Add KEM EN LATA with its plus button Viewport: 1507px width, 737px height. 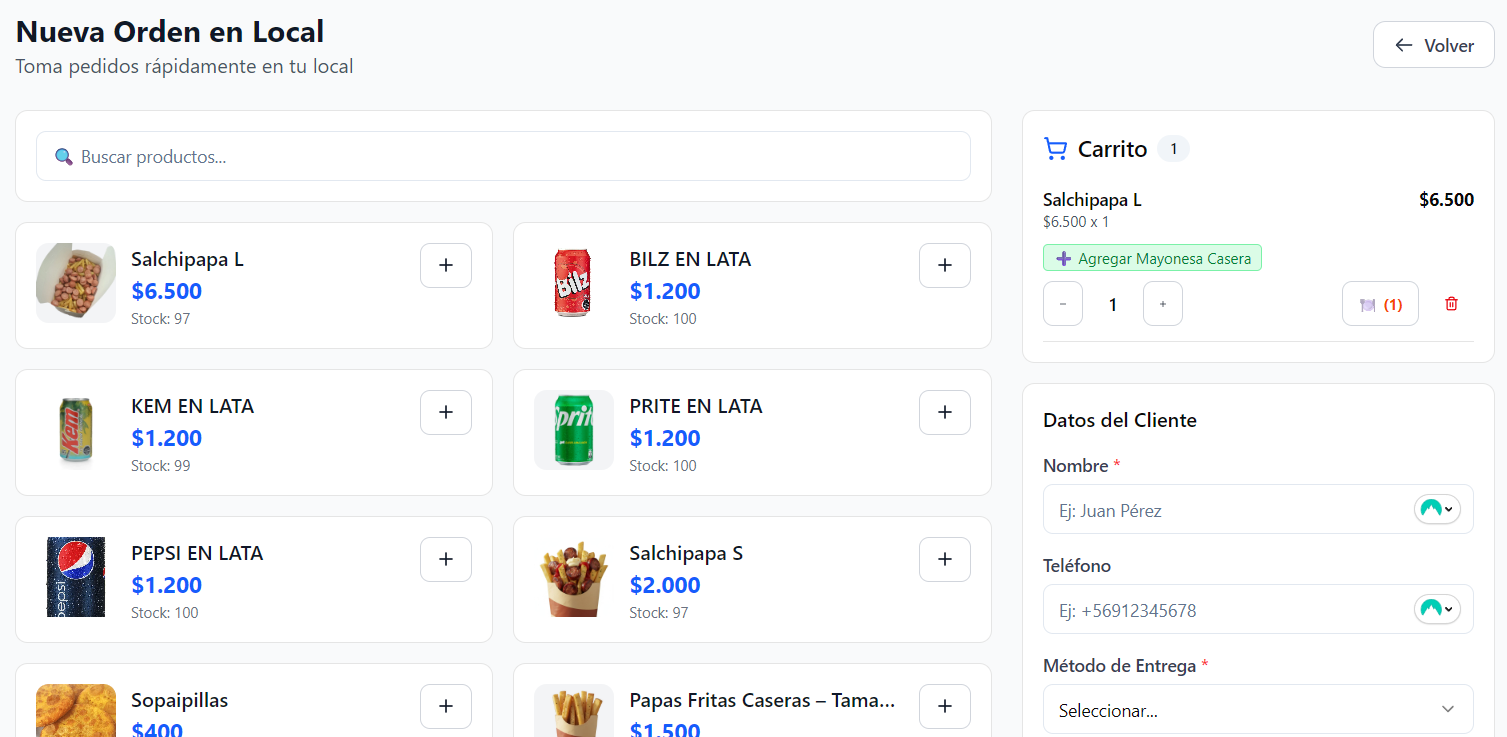point(445,411)
